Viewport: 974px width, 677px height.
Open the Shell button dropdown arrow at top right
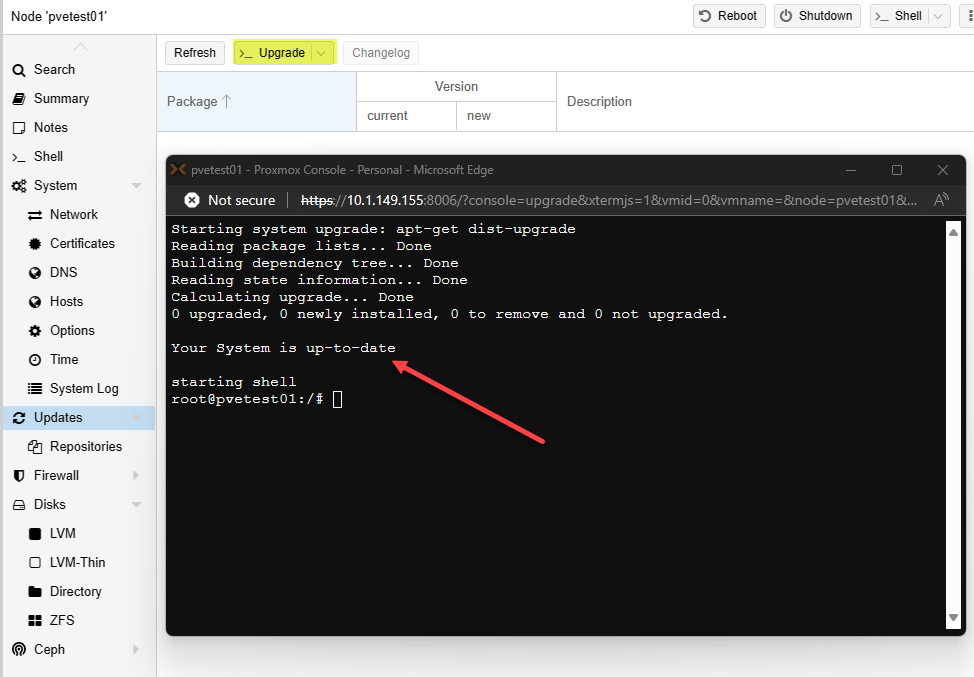tap(939, 16)
